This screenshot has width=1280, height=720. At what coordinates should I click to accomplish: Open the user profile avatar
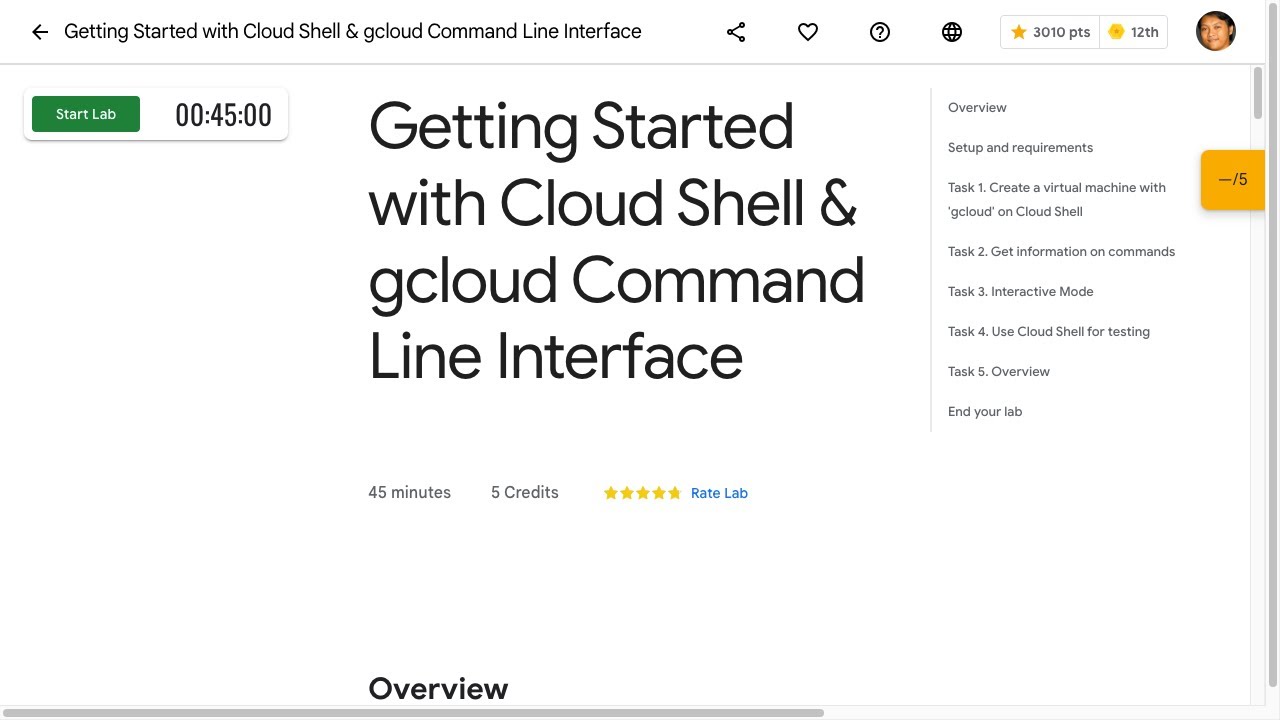(1216, 32)
